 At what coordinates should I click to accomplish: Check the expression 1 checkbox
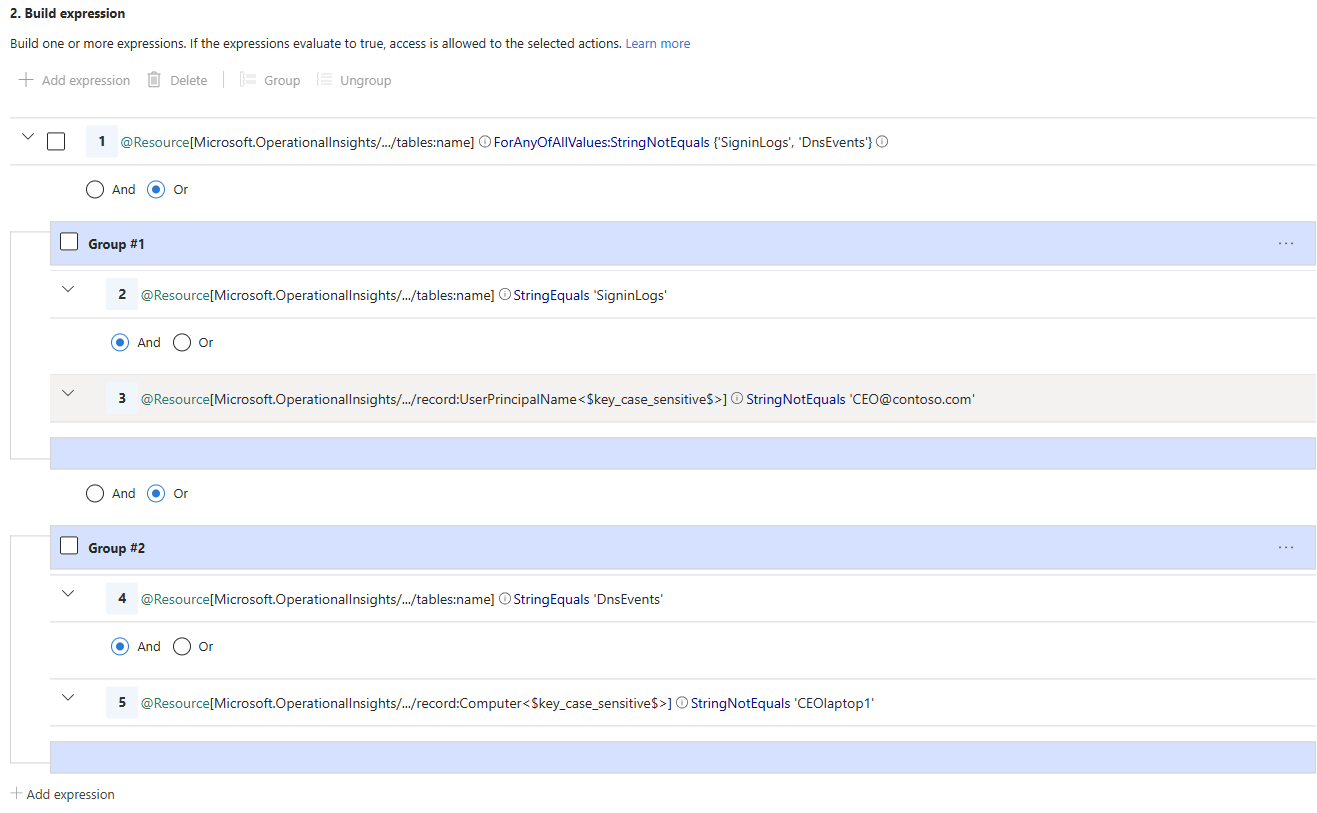click(x=56, y=142)
